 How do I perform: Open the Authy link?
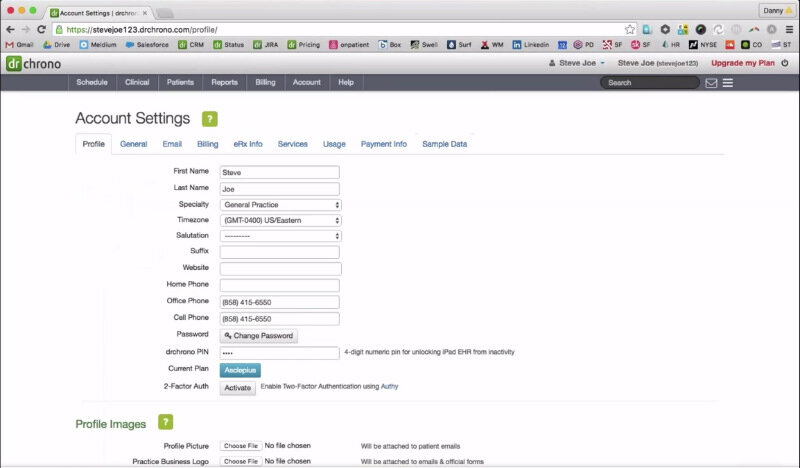389,386
